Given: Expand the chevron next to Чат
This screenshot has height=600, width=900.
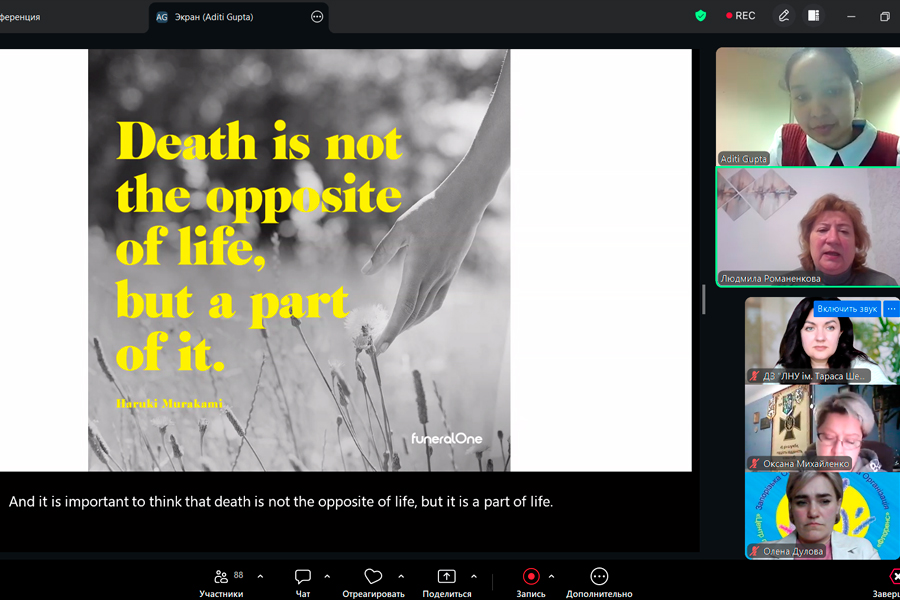Looking at the screenshot, I should [x=327, y=576].
